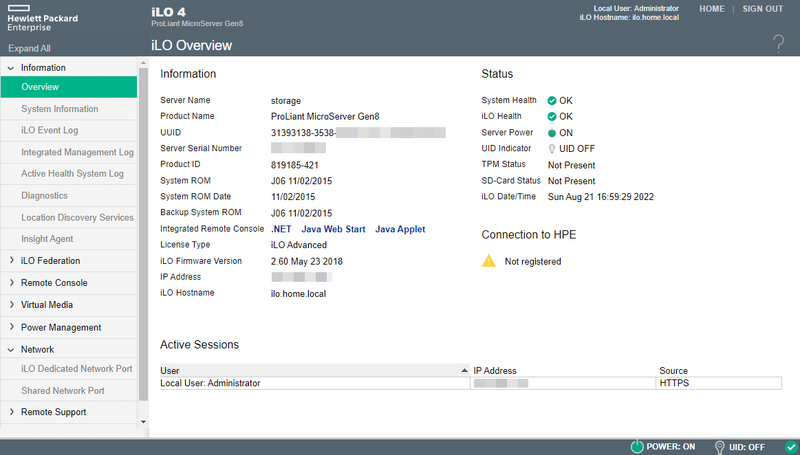Click the Hewlett Packard Enterprise logo
The height and width of the screenshot is (455, 800).
coord(42,18)
